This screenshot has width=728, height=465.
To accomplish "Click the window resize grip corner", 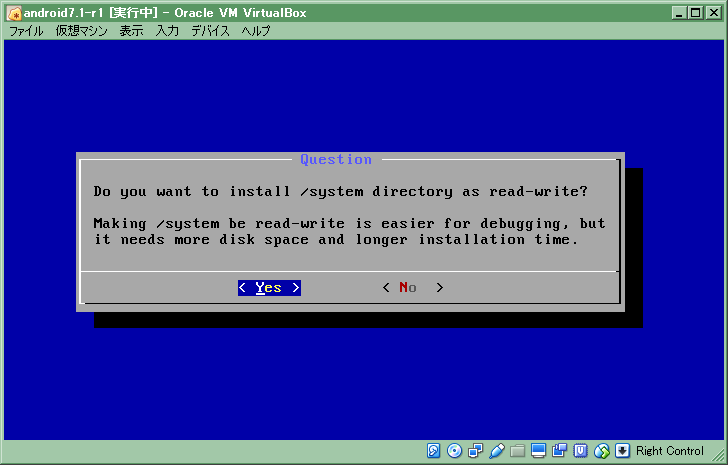I will tap(718, 455).
